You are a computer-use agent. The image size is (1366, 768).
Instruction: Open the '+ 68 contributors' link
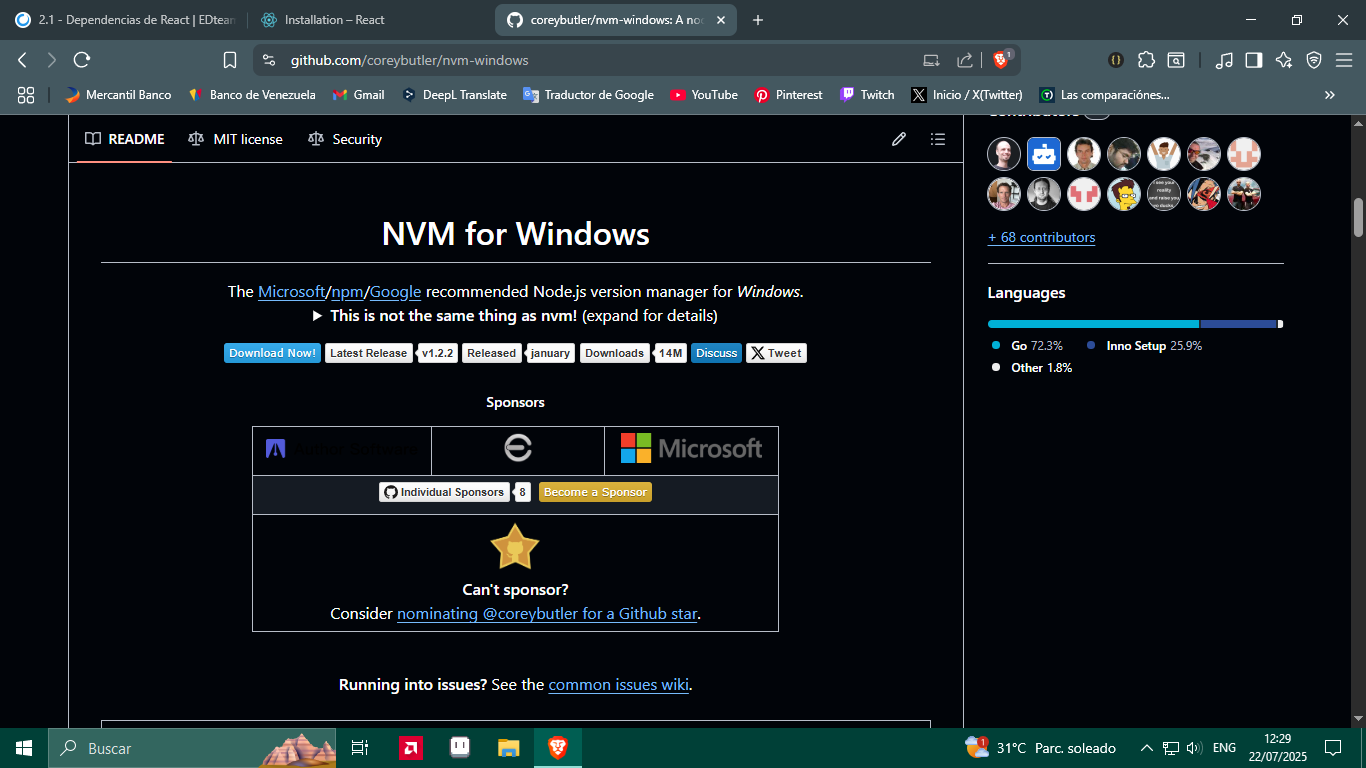pyautogui.click(x=1041, y=237)
